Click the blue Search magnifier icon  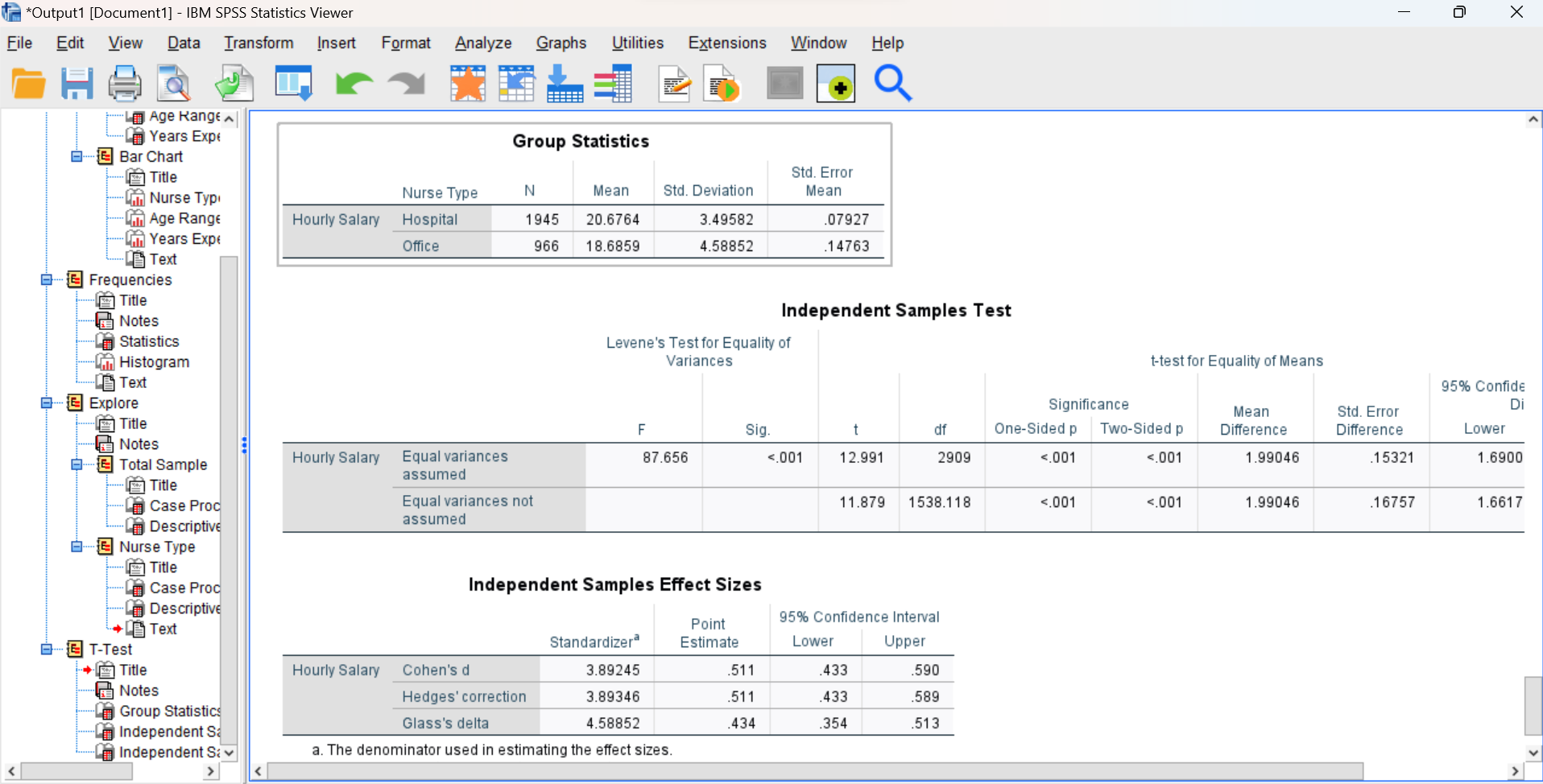pyautogui.click(x=892, y=83)
